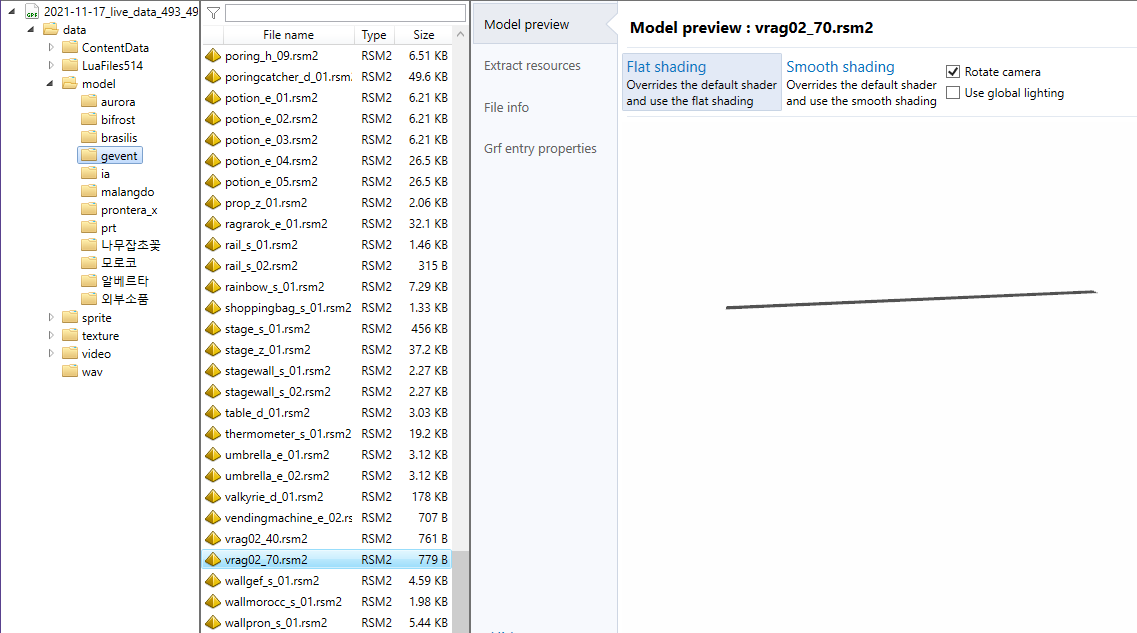Click the model icon of prop_z_01.rsm2

(x=212, y=203)
